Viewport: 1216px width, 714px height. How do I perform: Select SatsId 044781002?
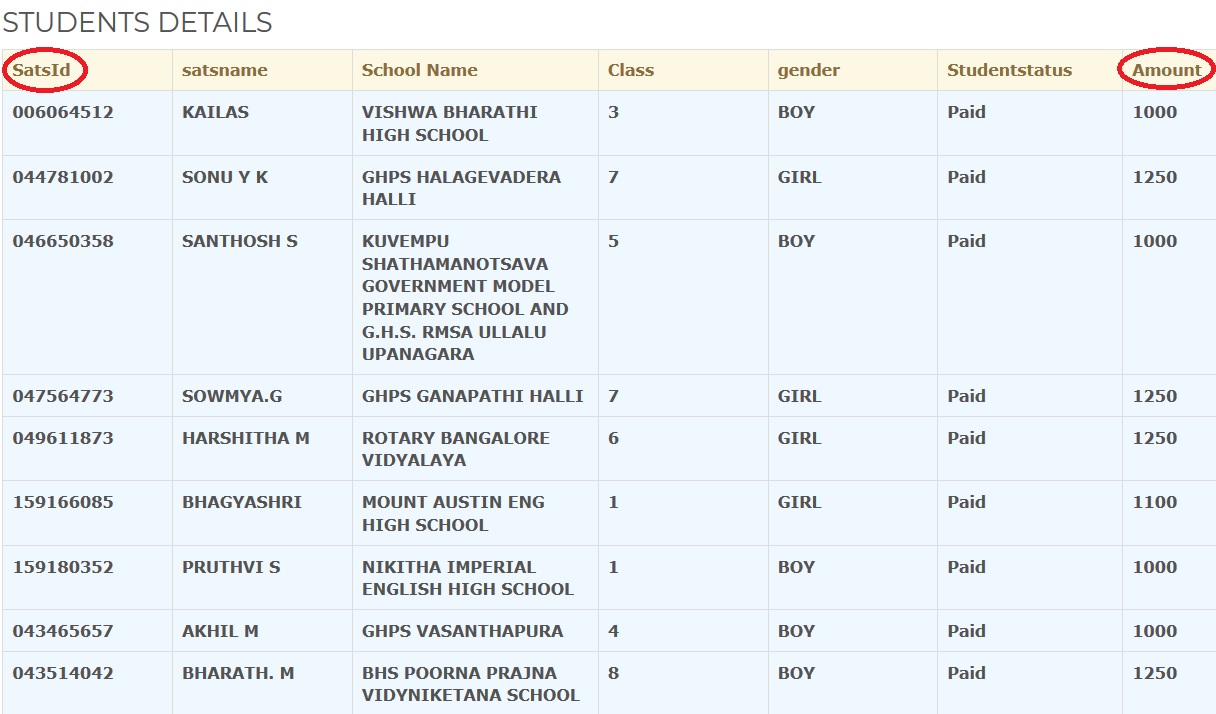63,177
